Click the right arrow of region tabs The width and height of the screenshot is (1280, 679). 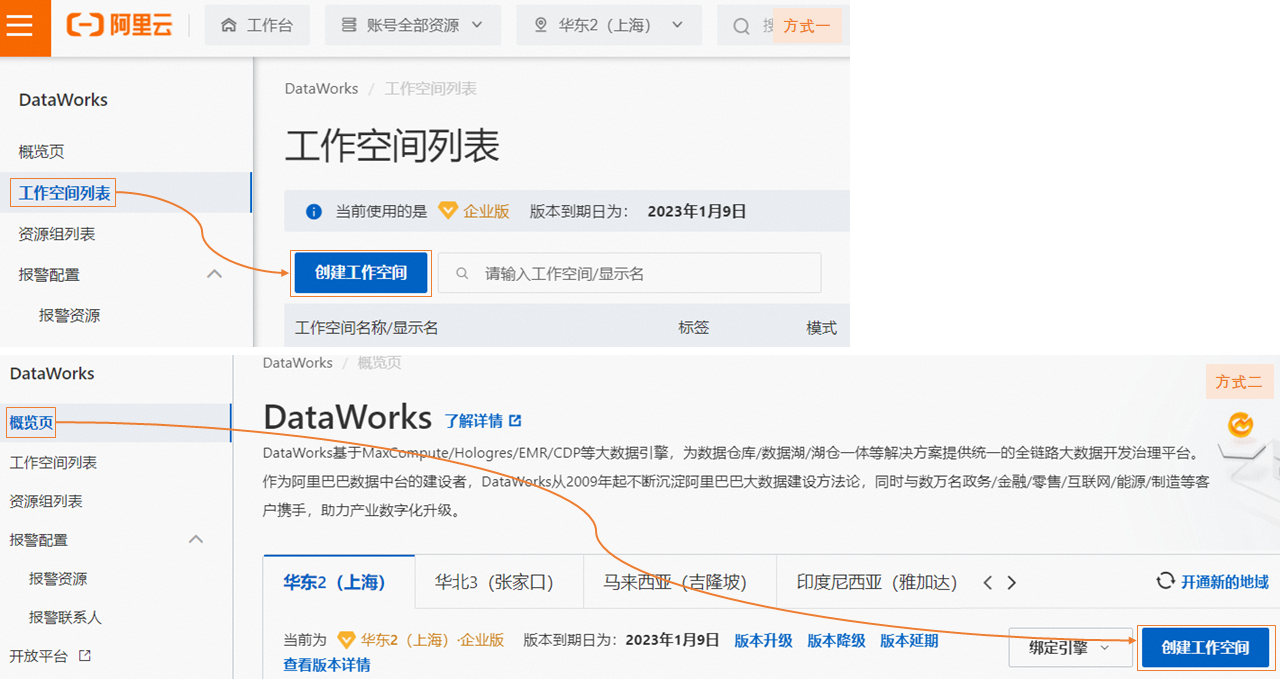[1011, 582]
